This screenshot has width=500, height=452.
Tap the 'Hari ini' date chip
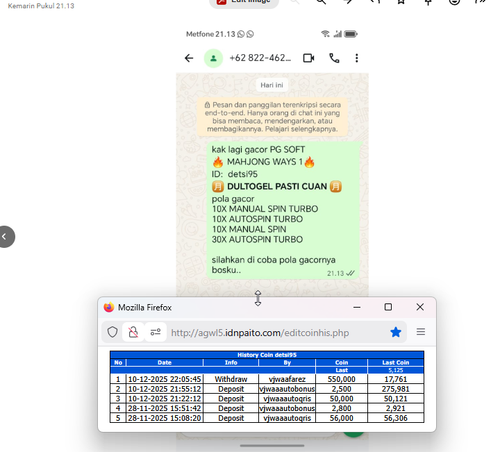tap(272, 85)
